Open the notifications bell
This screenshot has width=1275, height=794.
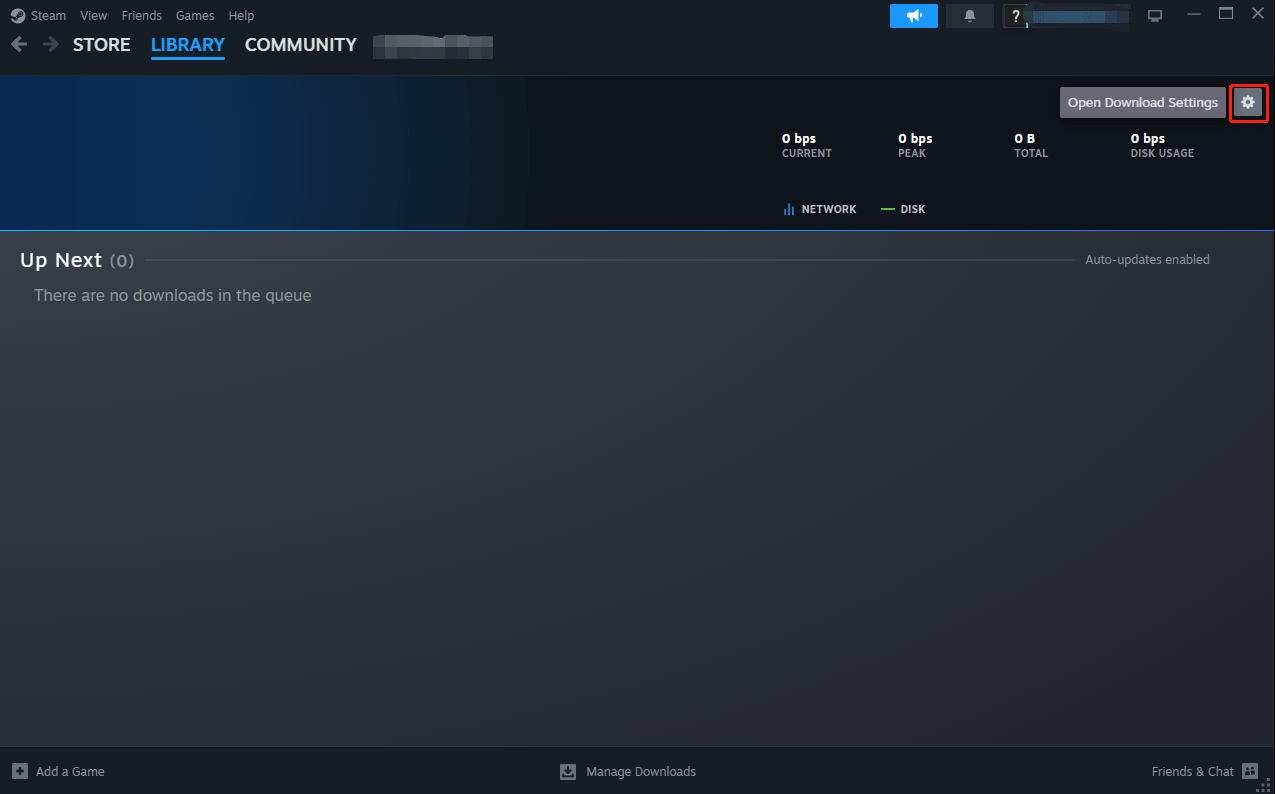point(969,16)
